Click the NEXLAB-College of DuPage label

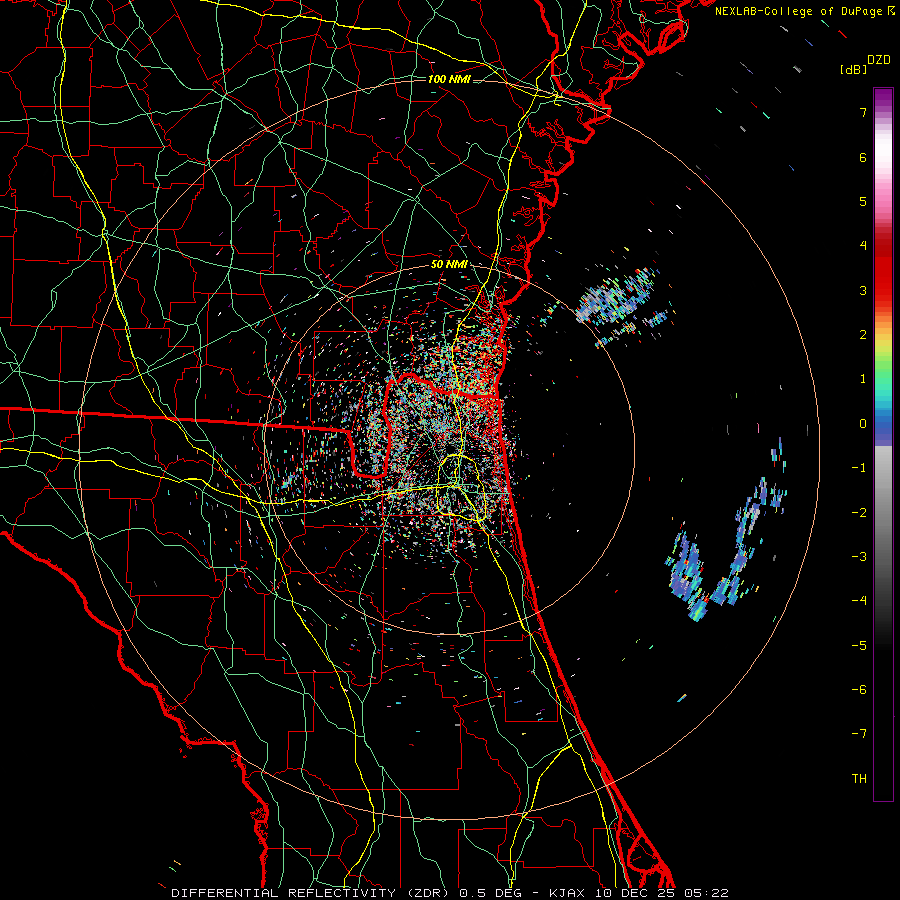point(804,11)
